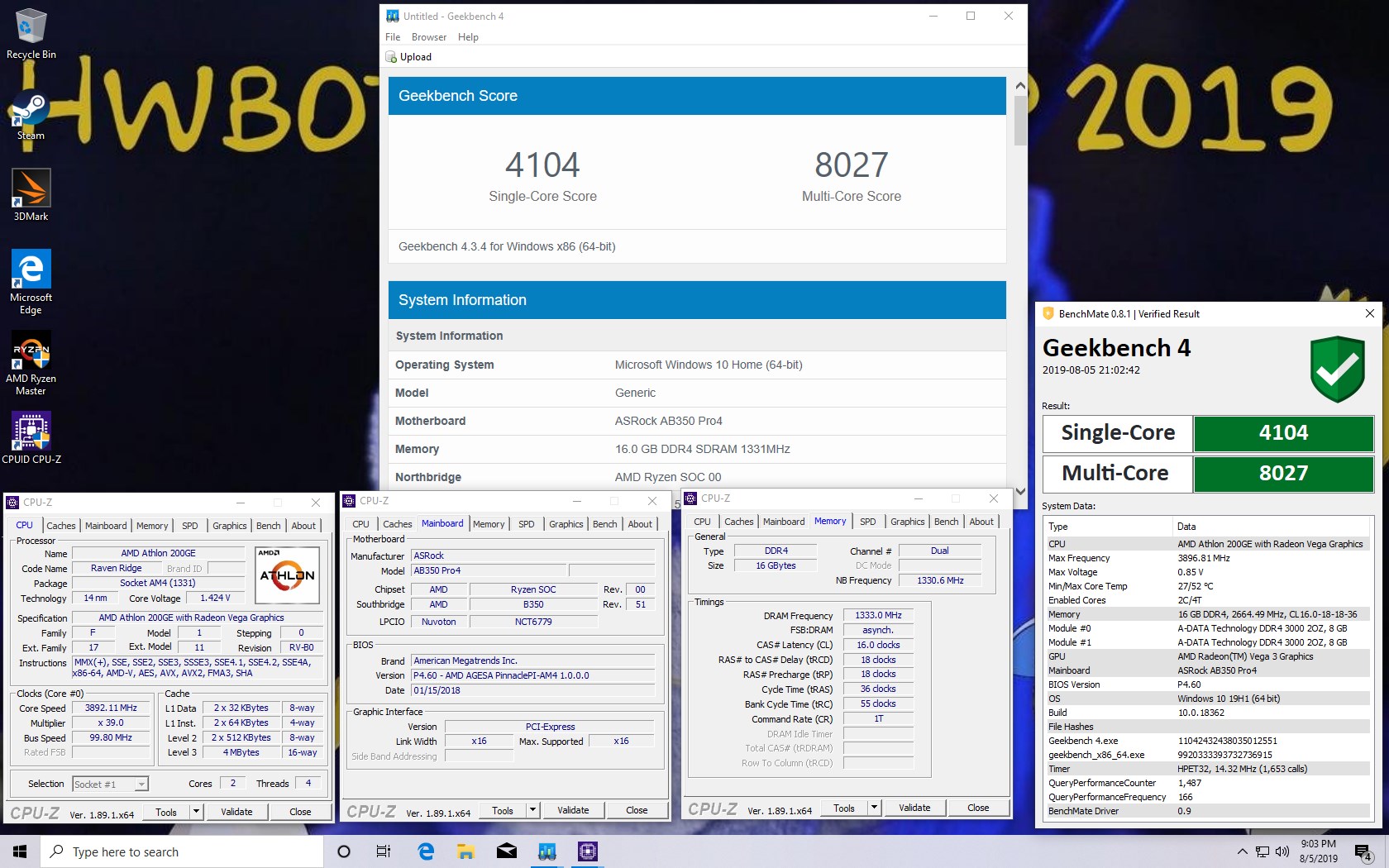Open Tools dropdown arrow in right CPU-Z

(874, 808)
